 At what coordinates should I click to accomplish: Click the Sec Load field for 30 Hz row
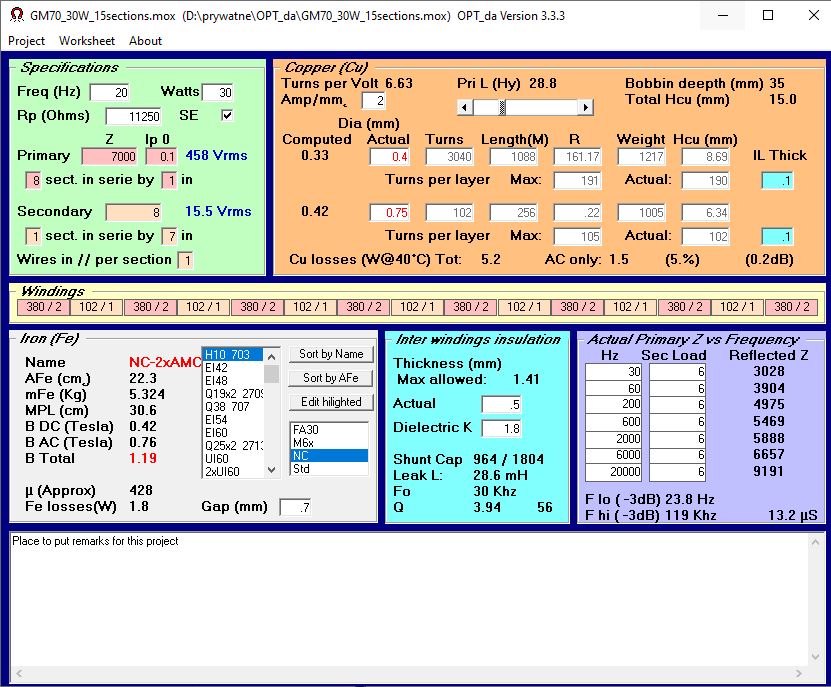[677, 372]
